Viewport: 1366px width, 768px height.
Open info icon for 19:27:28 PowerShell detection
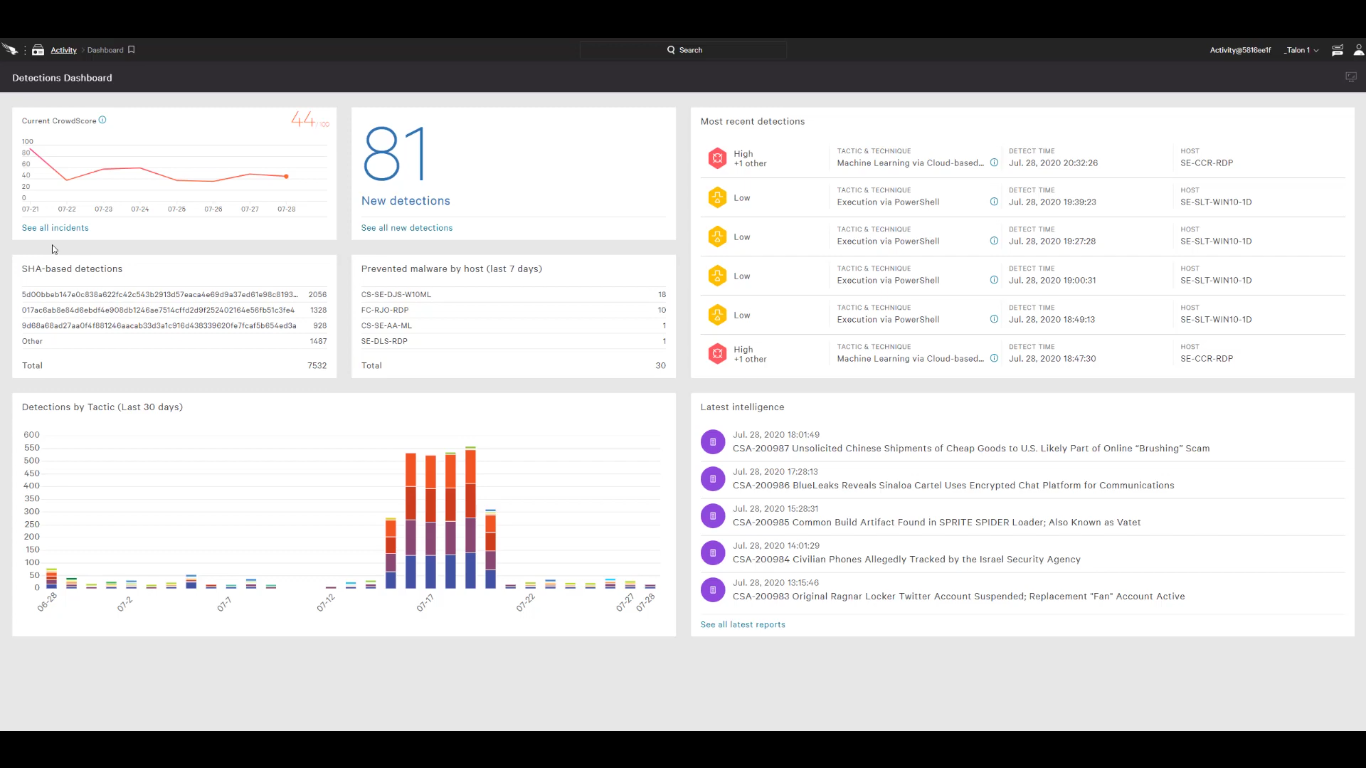(994, 241)
